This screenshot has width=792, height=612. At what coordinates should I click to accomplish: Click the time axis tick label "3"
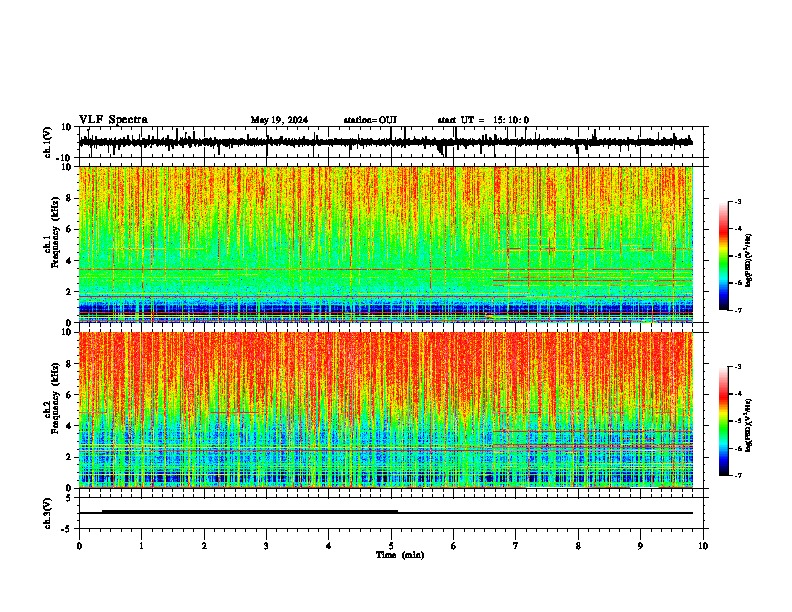[266, 546]
